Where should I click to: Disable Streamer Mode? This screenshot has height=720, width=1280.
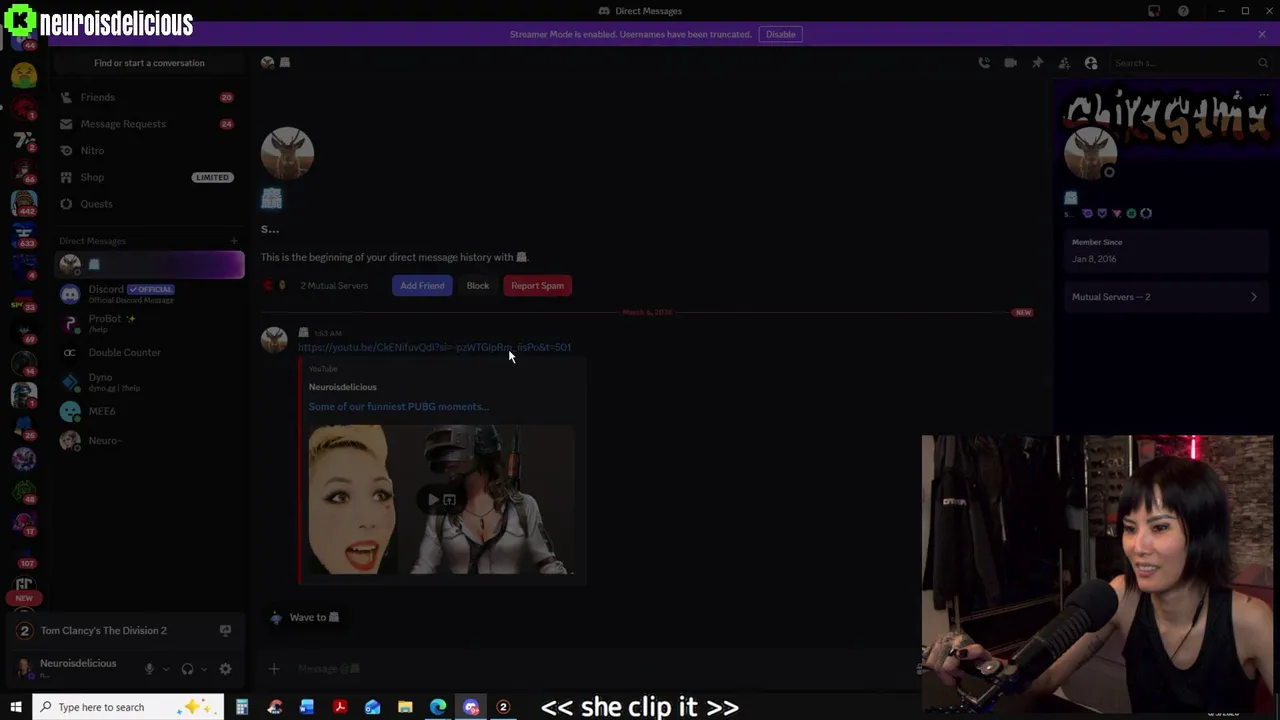pos(781,34)
